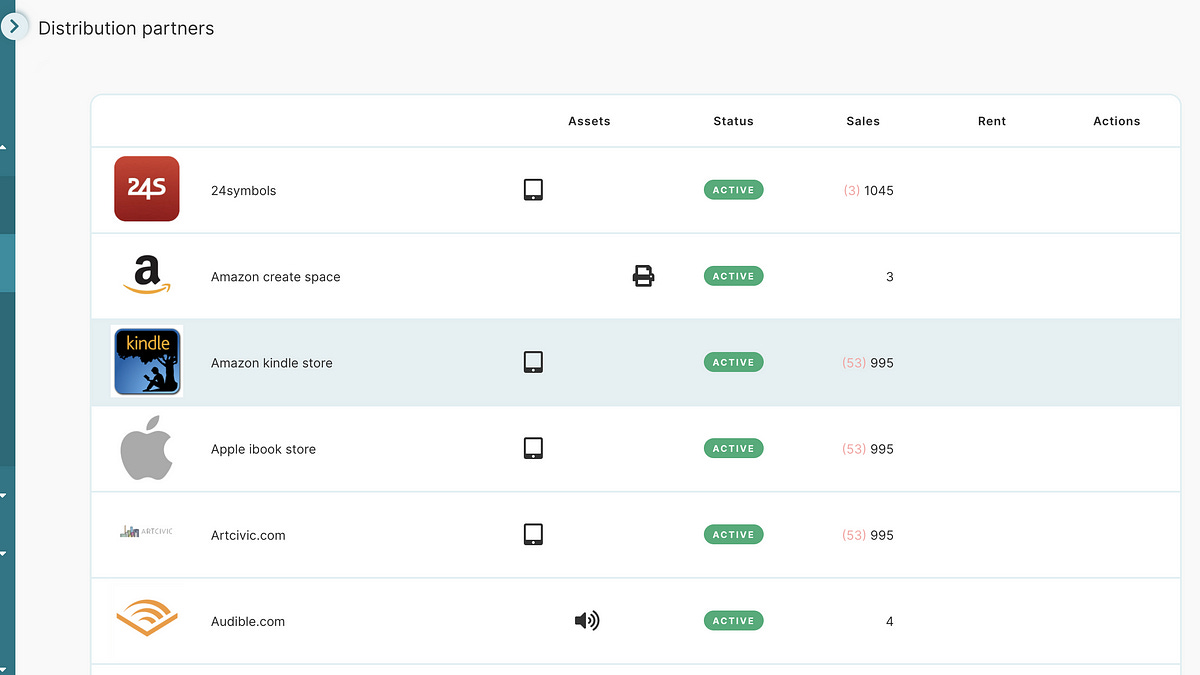Click the ACTIVE badge for Audible.com
The image size is (1200, 675).
[x=734, y=621]
